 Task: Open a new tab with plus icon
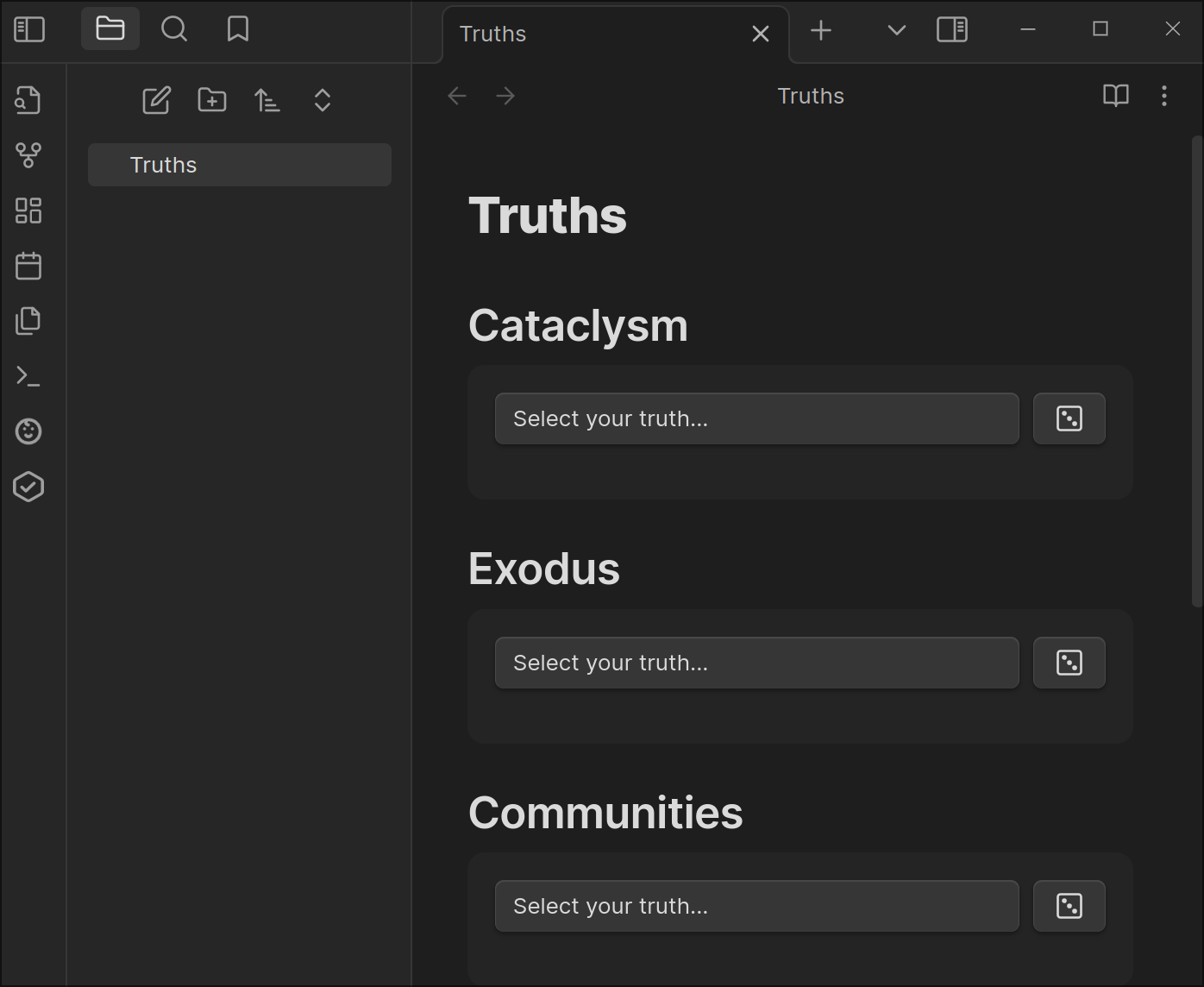point(821,31)
